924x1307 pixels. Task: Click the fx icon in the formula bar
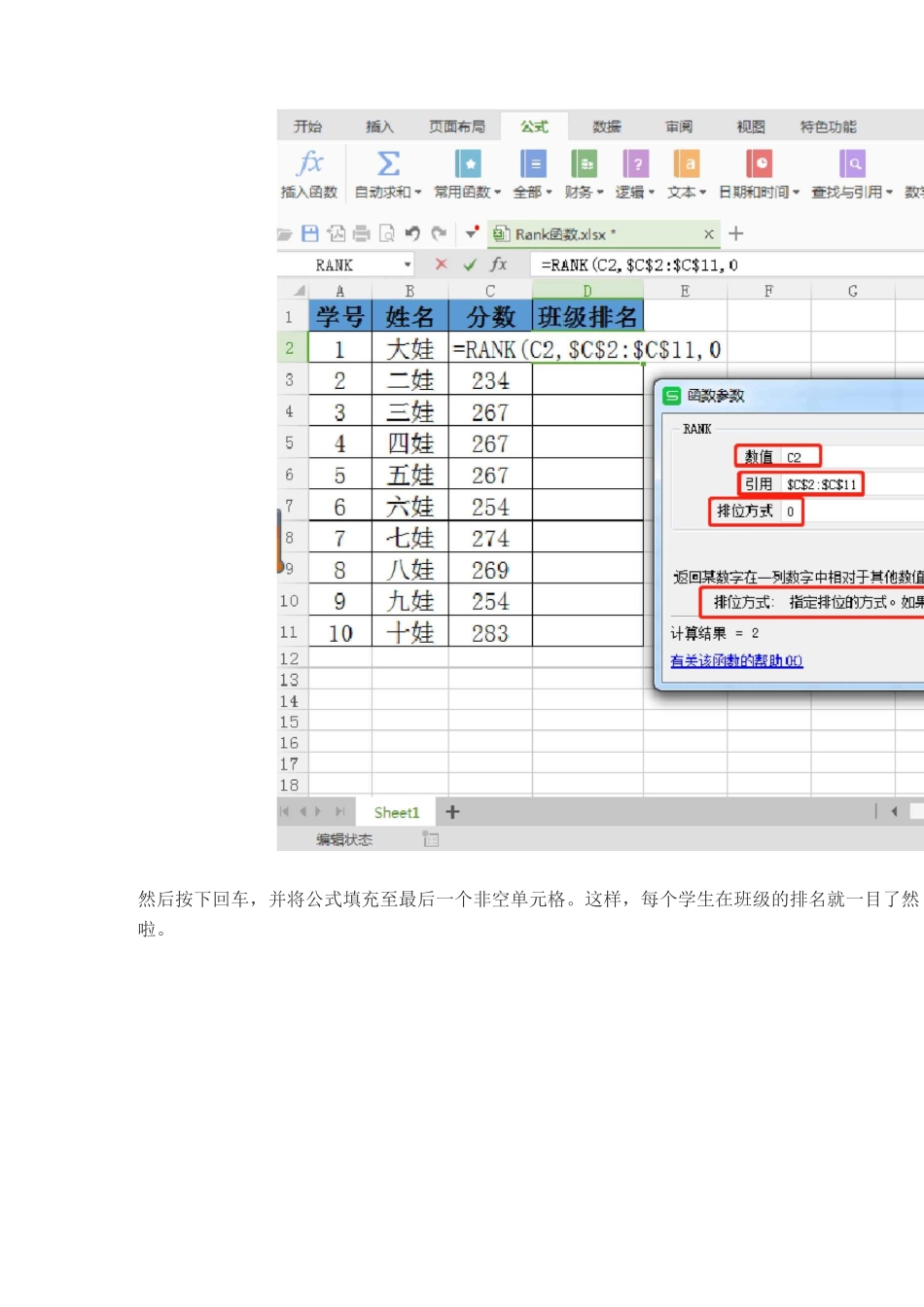pos(499,265)
